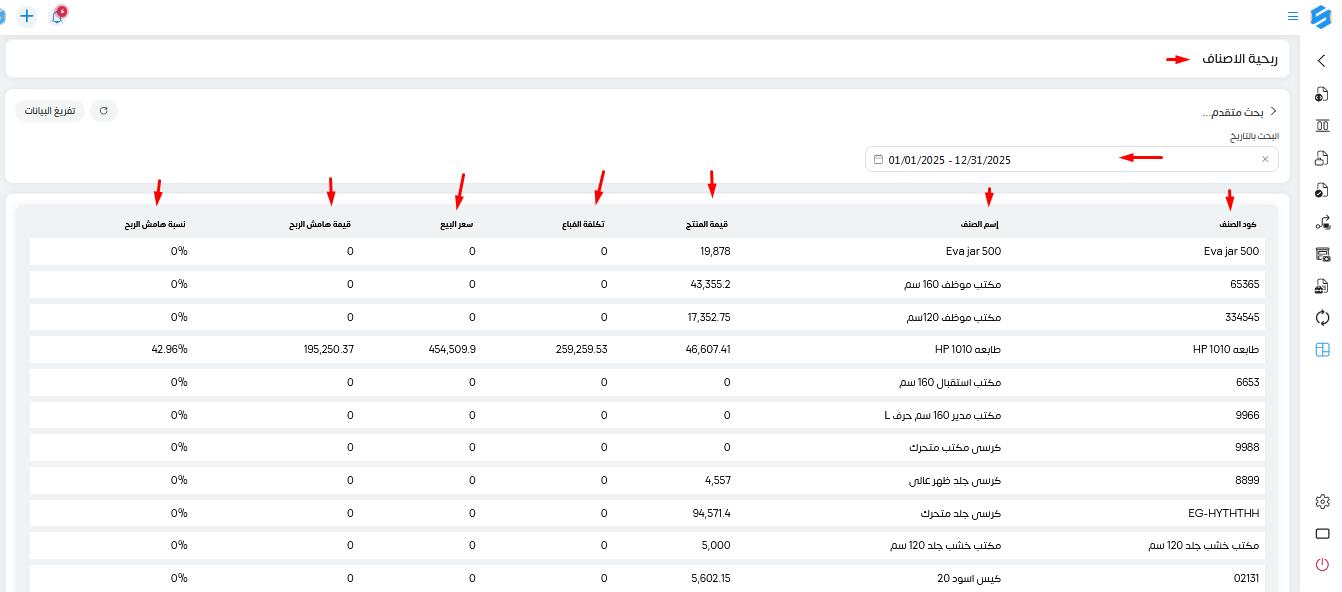Click the تفريغ البيانات button
The width and height of the screenshot is (1342, 592).
[50, 111]
